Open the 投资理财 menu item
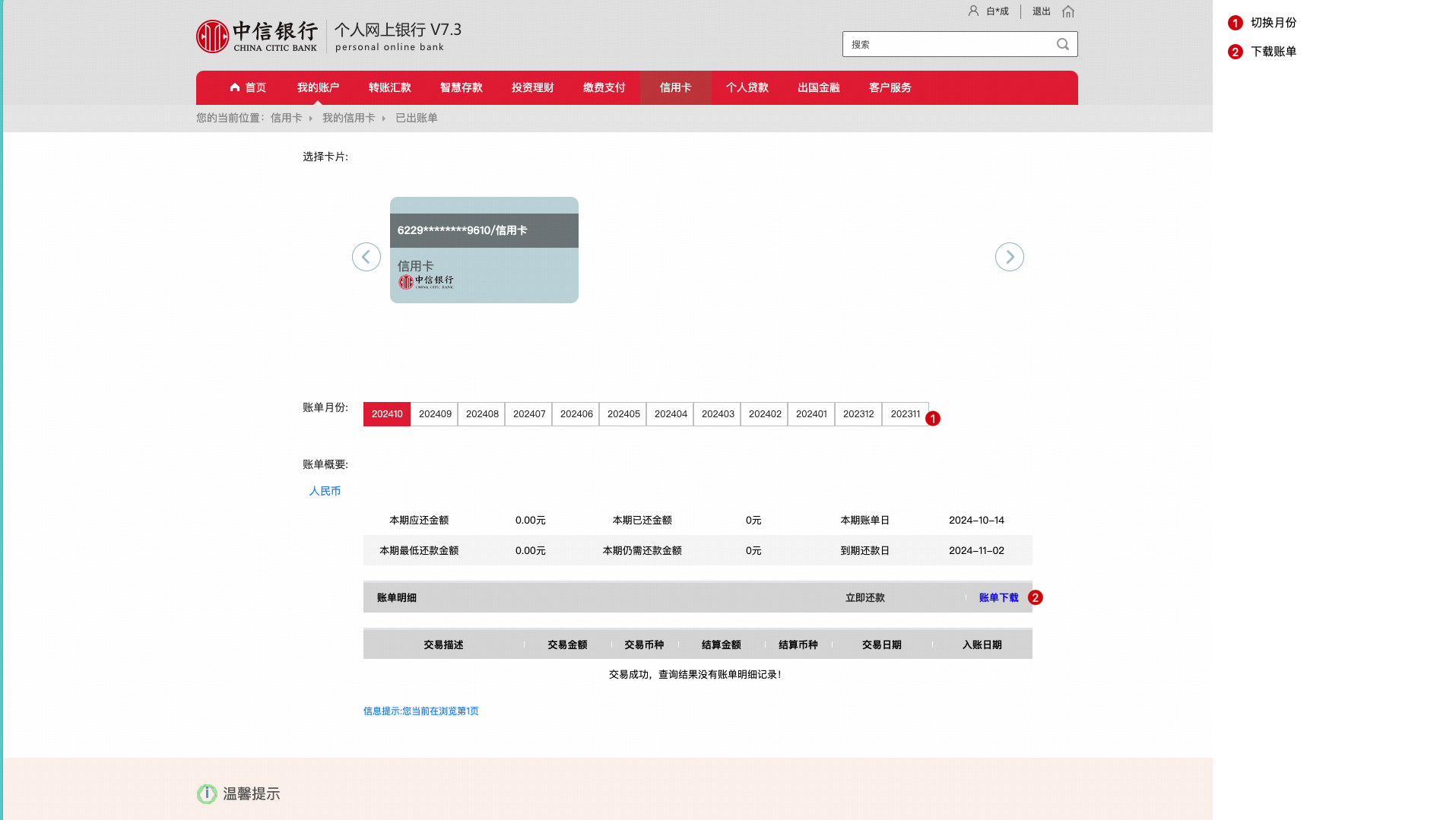 tap(532, 87)
